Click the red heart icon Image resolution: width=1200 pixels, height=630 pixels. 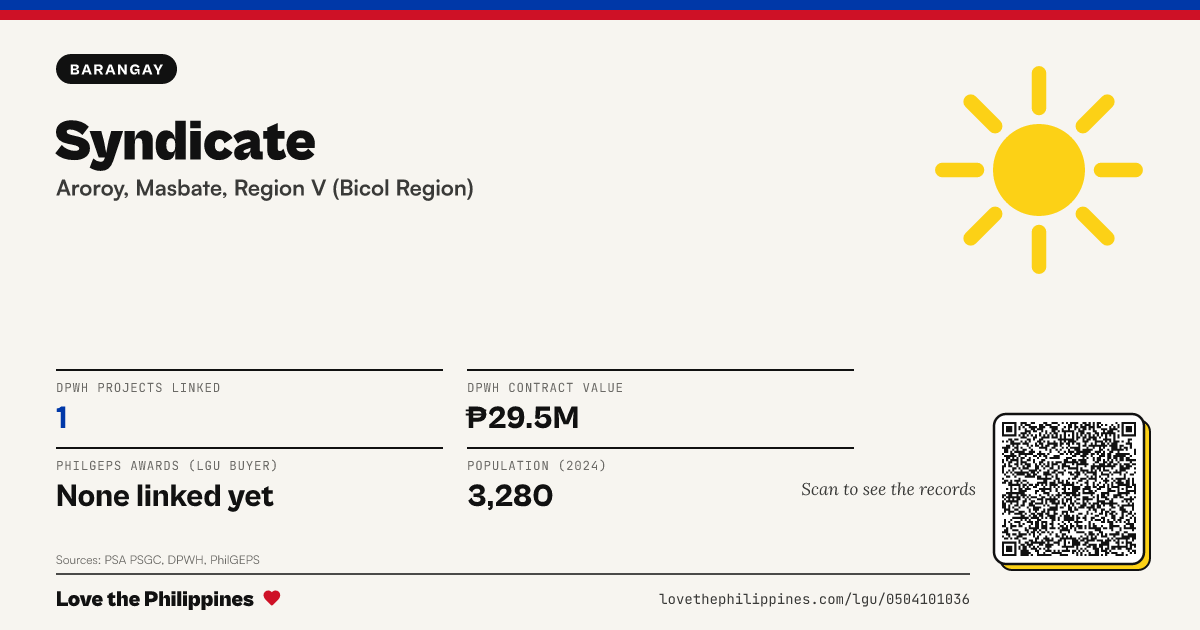click(x=272, y=598)
